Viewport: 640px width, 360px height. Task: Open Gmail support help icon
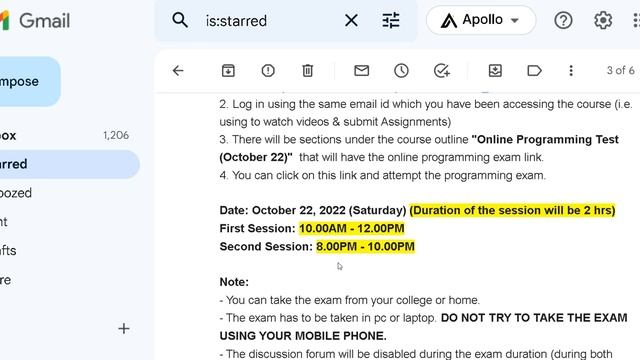(563, 20)
